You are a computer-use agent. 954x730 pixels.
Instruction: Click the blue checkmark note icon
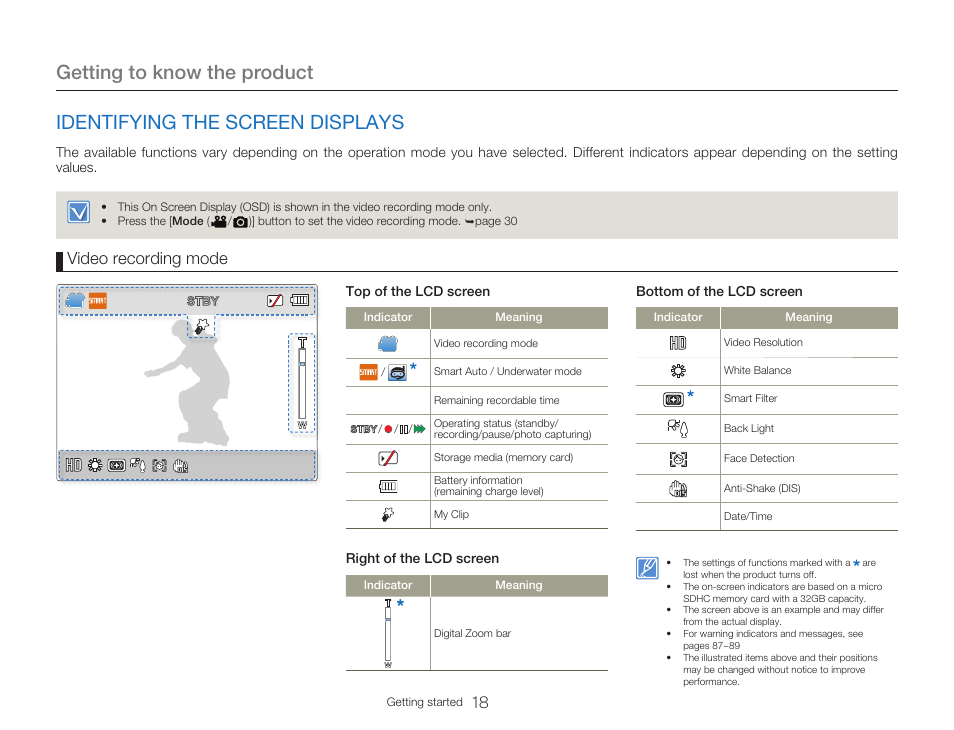(78, 212)
